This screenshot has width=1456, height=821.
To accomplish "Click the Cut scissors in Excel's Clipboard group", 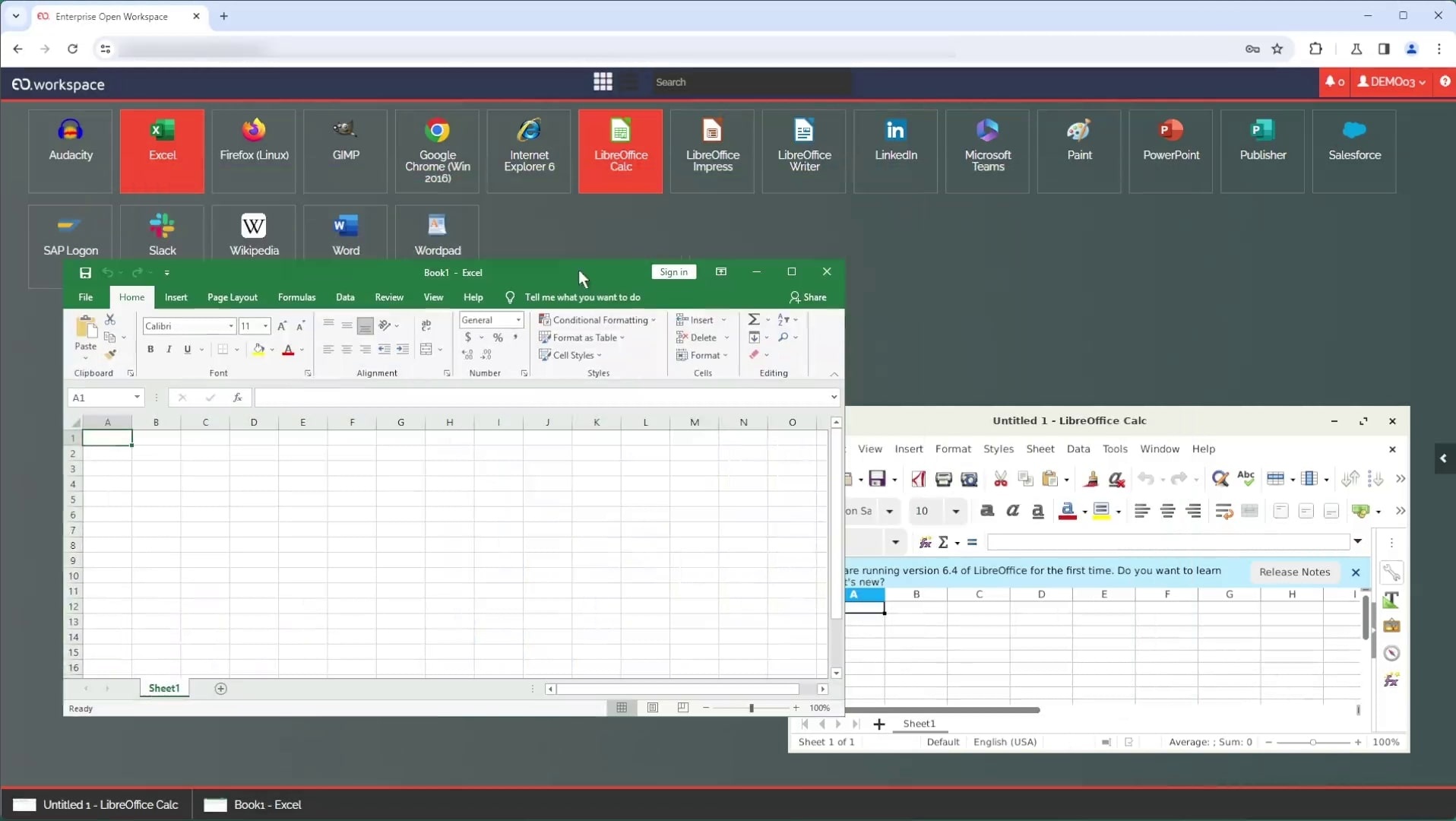I will point(110,320).
